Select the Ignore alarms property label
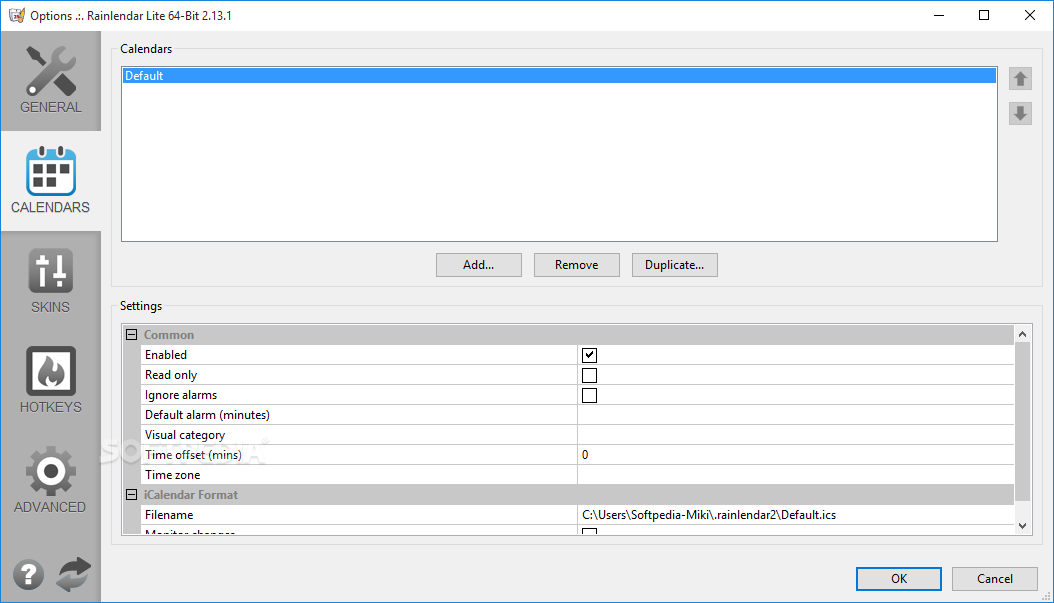Screen dimensions: 1054x603 coord(181,395)
